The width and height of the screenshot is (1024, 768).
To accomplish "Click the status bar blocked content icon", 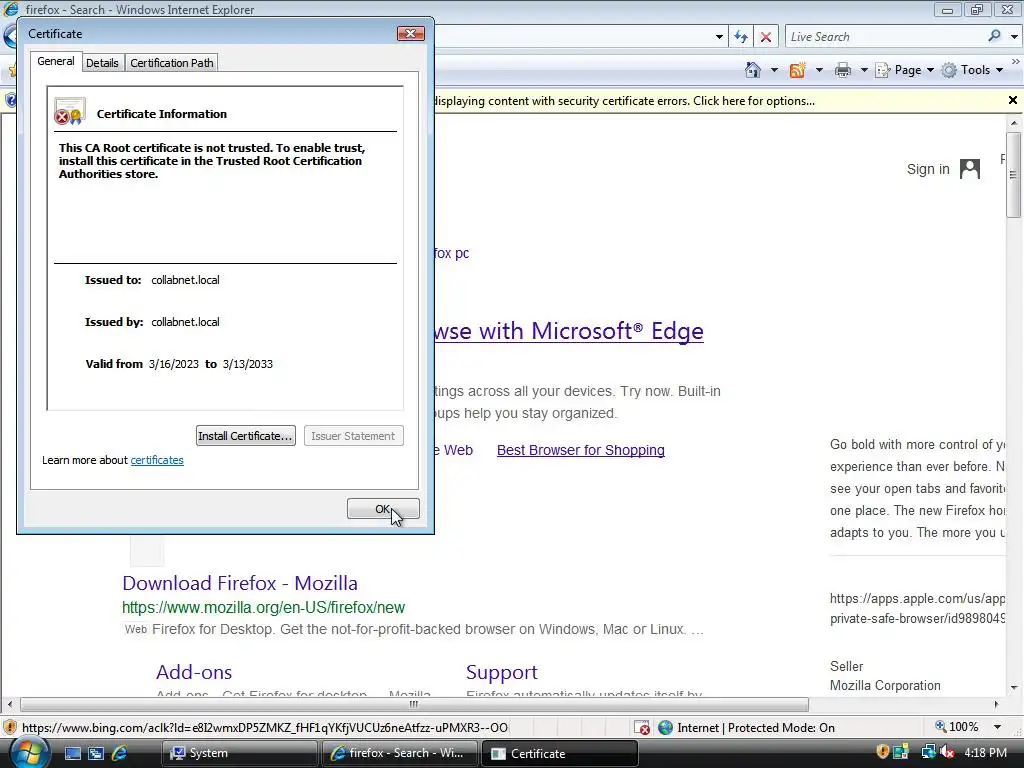I will tap(641, 728).
